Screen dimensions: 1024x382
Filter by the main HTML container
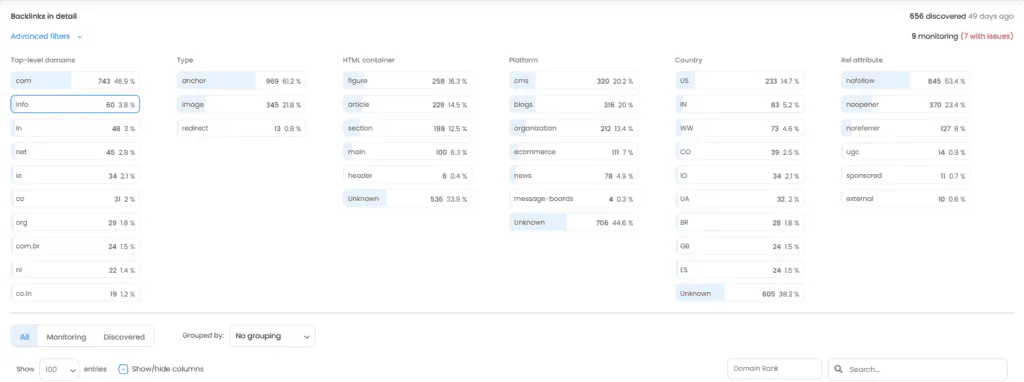(407, 152)
